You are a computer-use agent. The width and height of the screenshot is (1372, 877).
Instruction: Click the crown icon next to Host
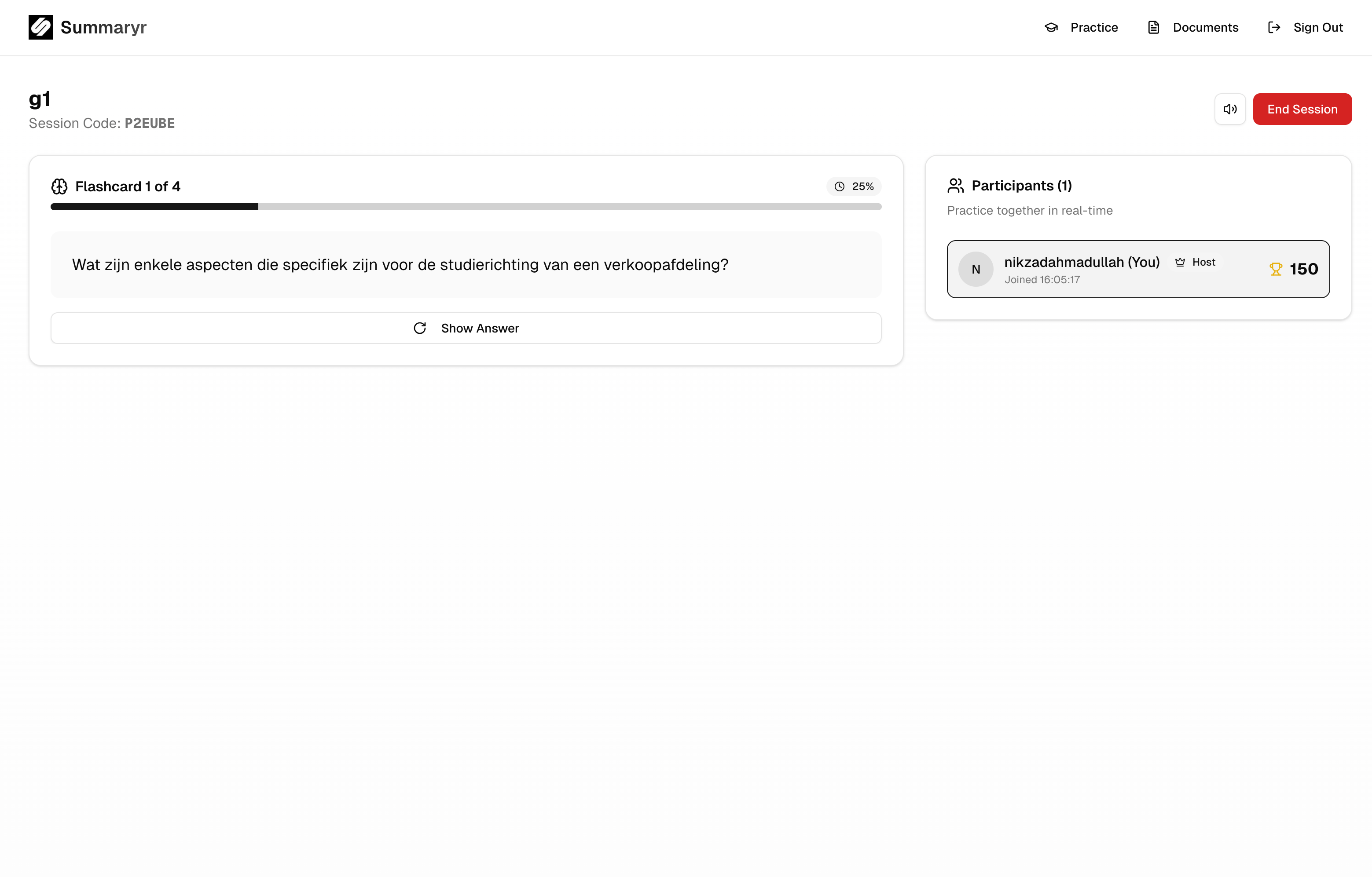1180,262
